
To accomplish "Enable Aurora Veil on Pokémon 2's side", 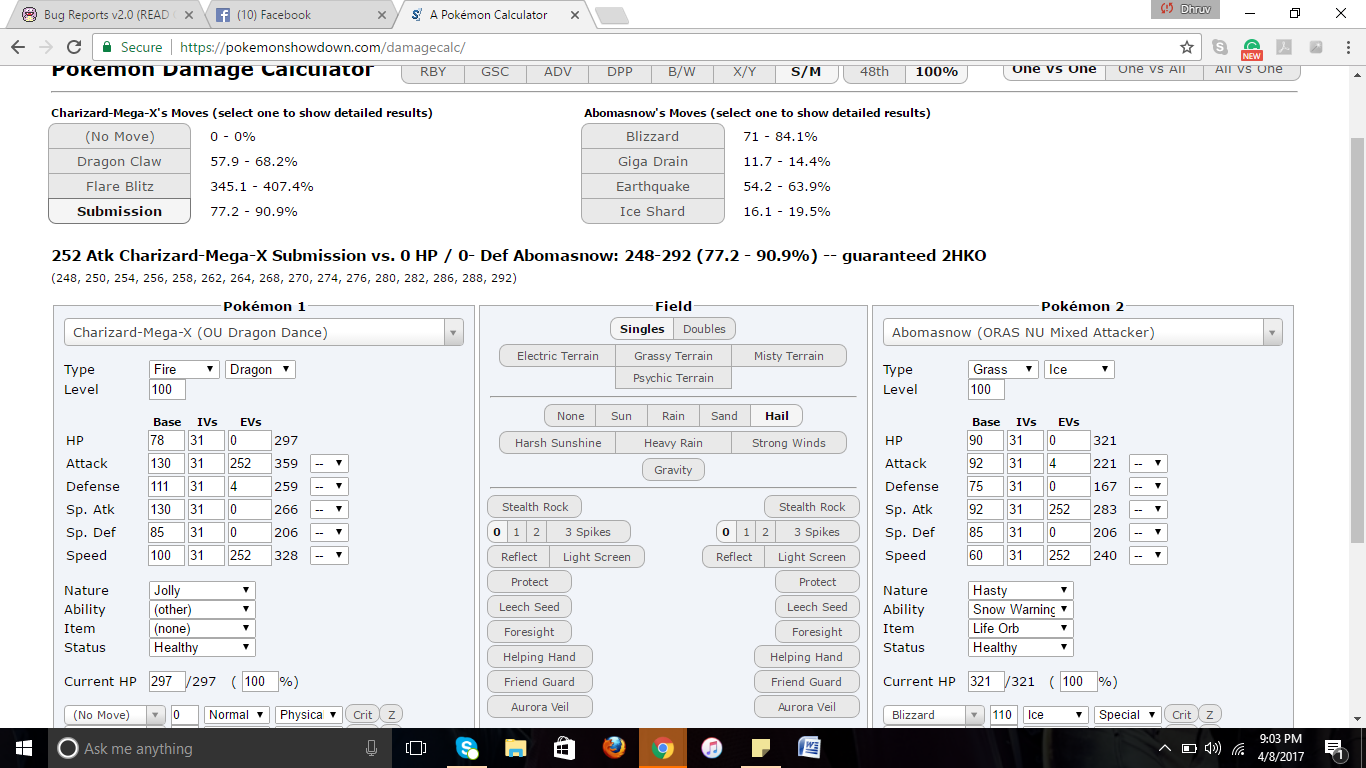I will click(x=807, y=707).
